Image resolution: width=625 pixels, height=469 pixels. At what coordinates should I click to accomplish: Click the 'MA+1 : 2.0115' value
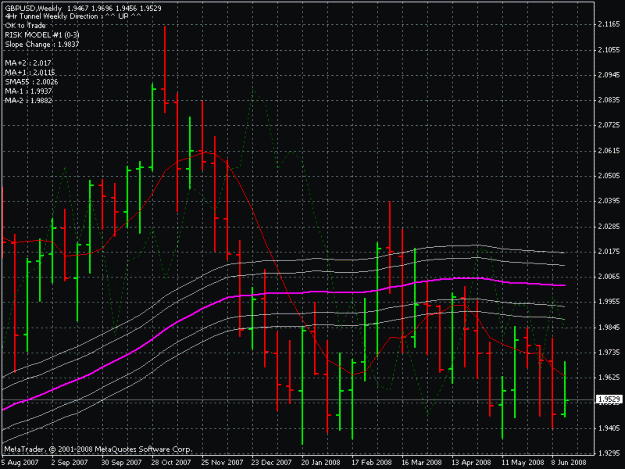30,73
